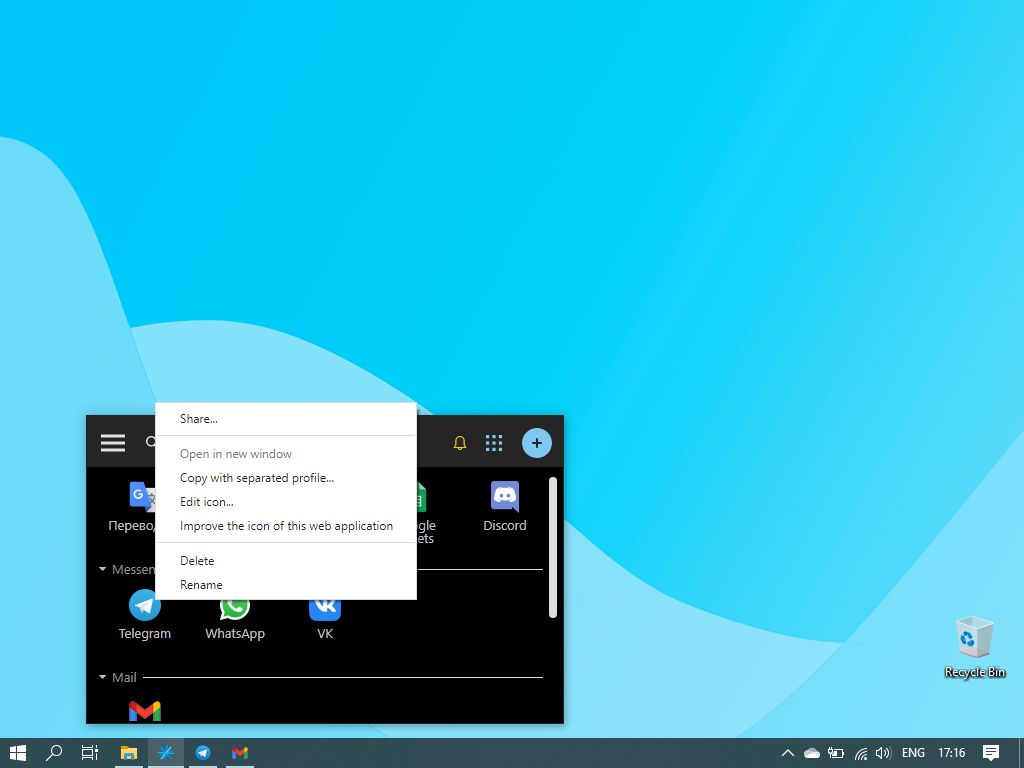Click the taskbar search magnifier
This screenshot has height=768, width=1024.
[54, 753]
